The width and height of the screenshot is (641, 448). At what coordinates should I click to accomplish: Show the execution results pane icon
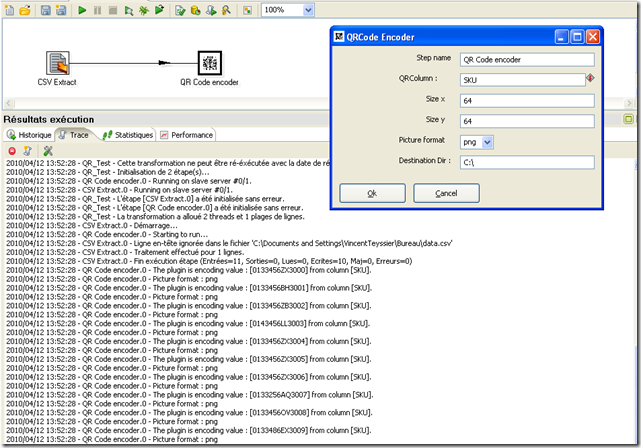click(x=247, y=10)
